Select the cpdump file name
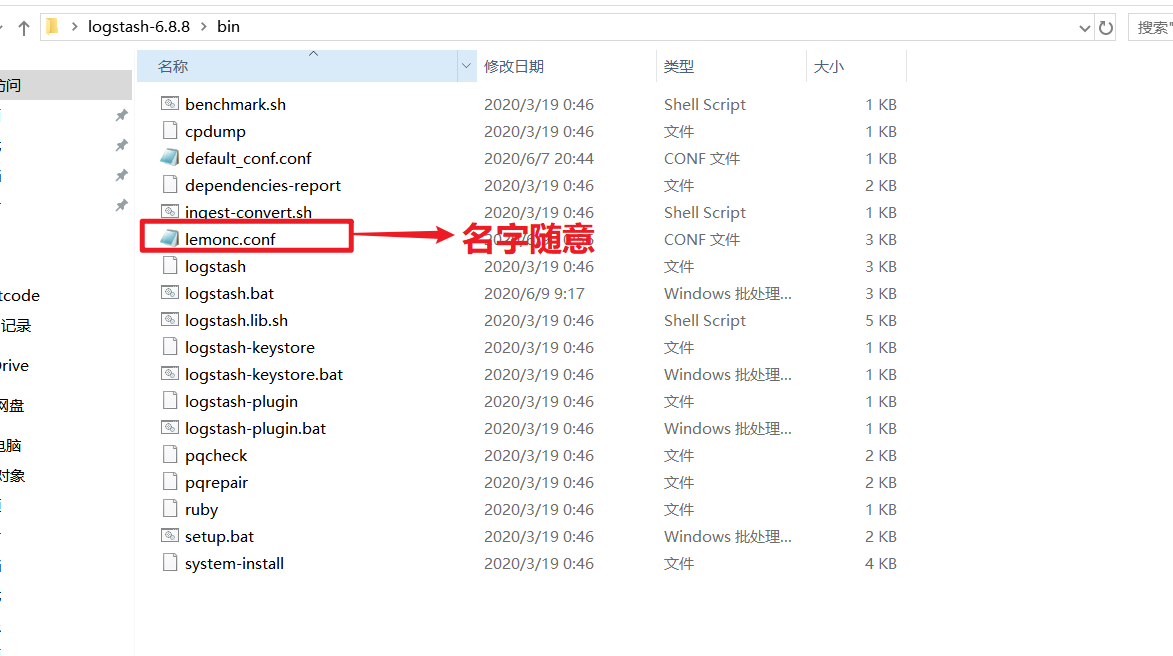The image size is (1173, 656). tap(215, 132)
